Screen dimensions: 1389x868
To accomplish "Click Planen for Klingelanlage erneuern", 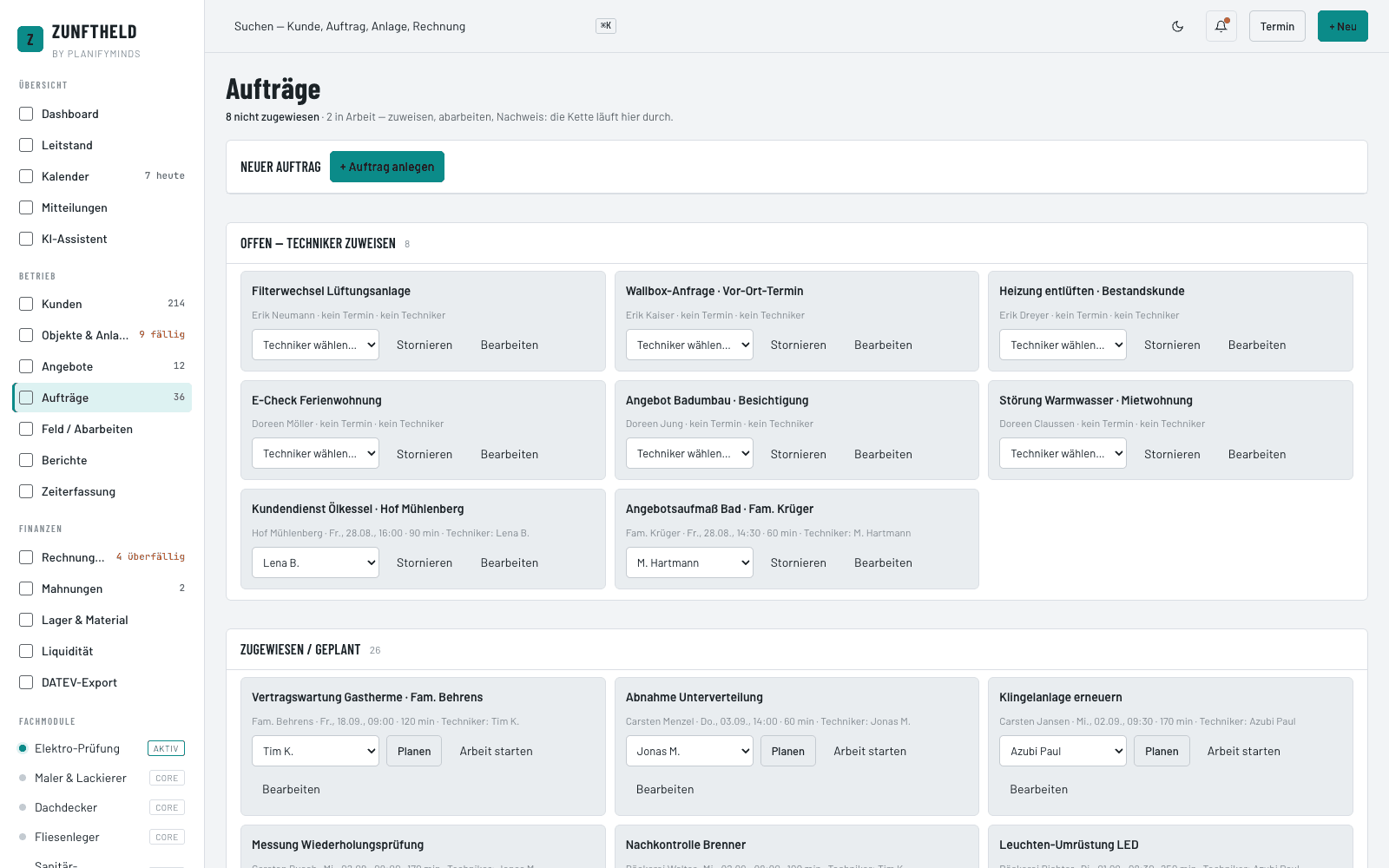I will [x=1162, y=751].
